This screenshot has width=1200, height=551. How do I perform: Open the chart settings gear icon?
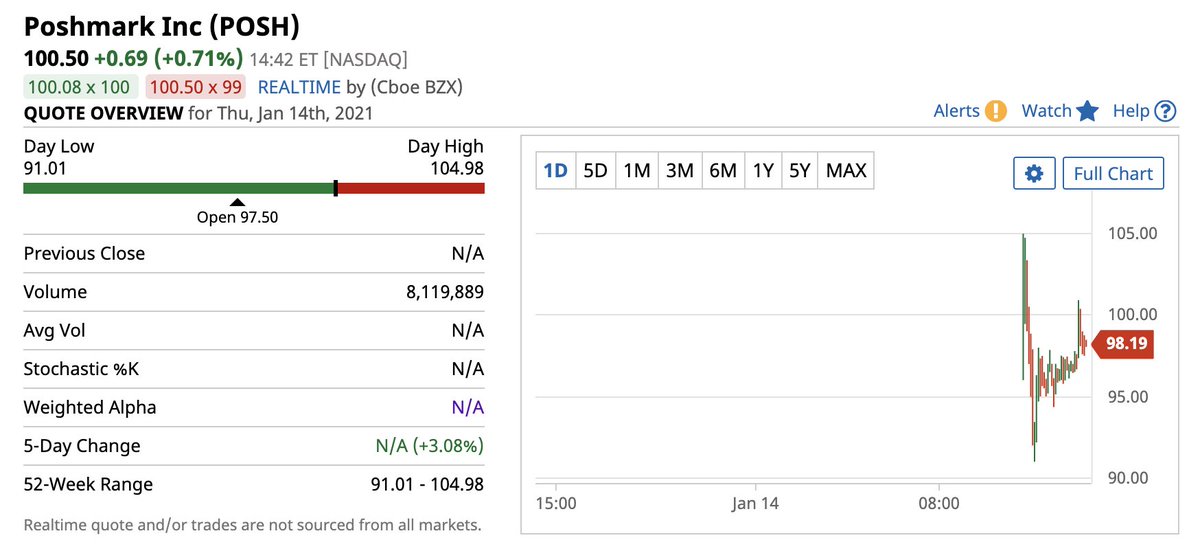pyautogui.click(x=1034, y=173)
